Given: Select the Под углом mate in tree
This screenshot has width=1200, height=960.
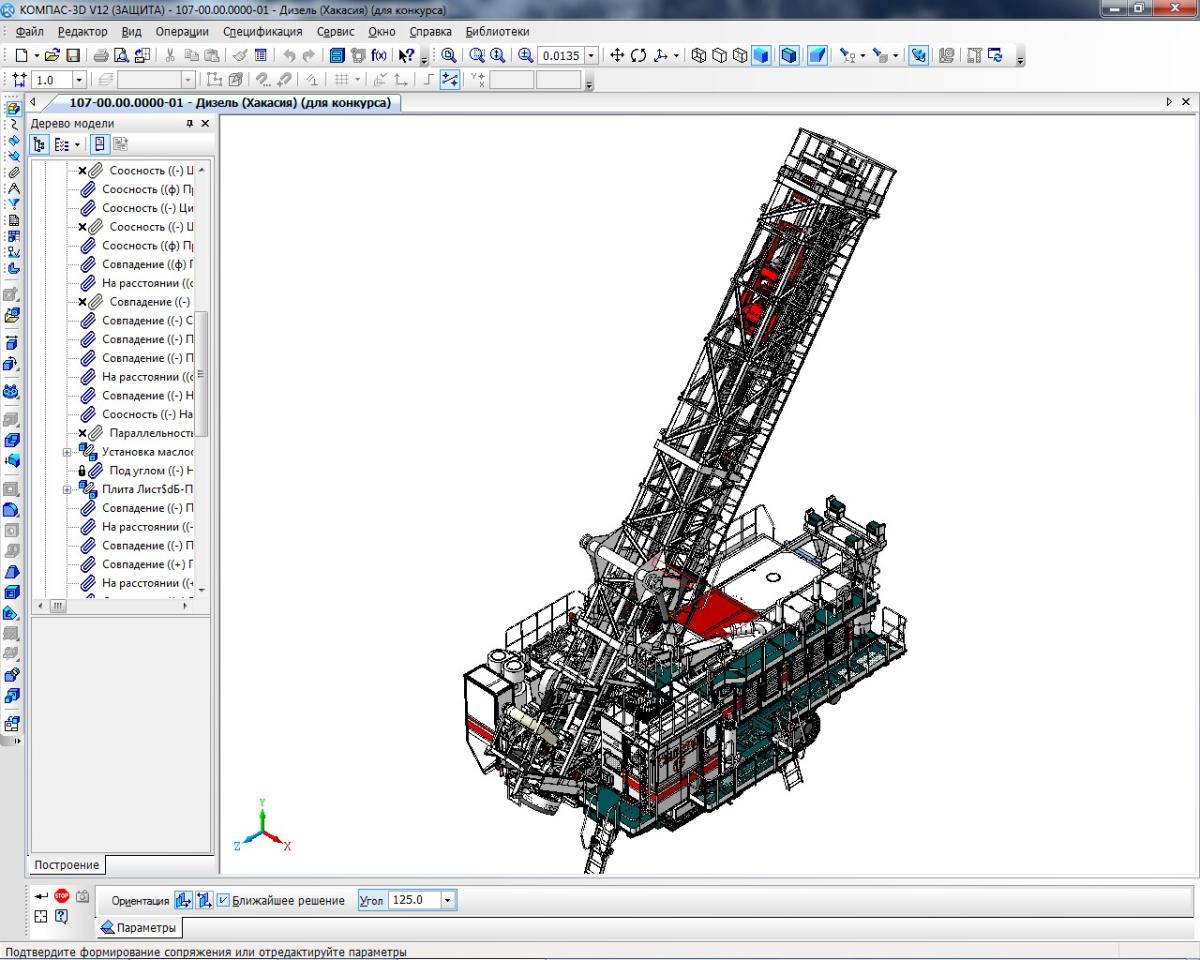Looking at the screenshot, I should pyautogui.click(x=150, y=471).
